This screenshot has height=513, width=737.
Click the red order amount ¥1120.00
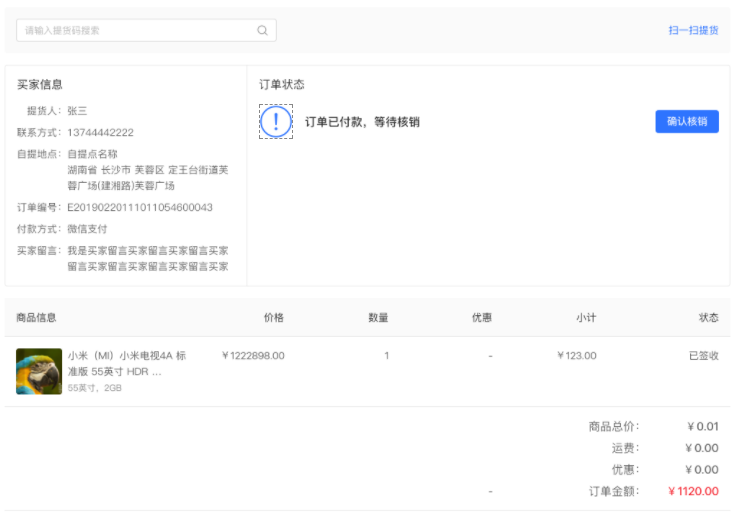tap(693, 491)
